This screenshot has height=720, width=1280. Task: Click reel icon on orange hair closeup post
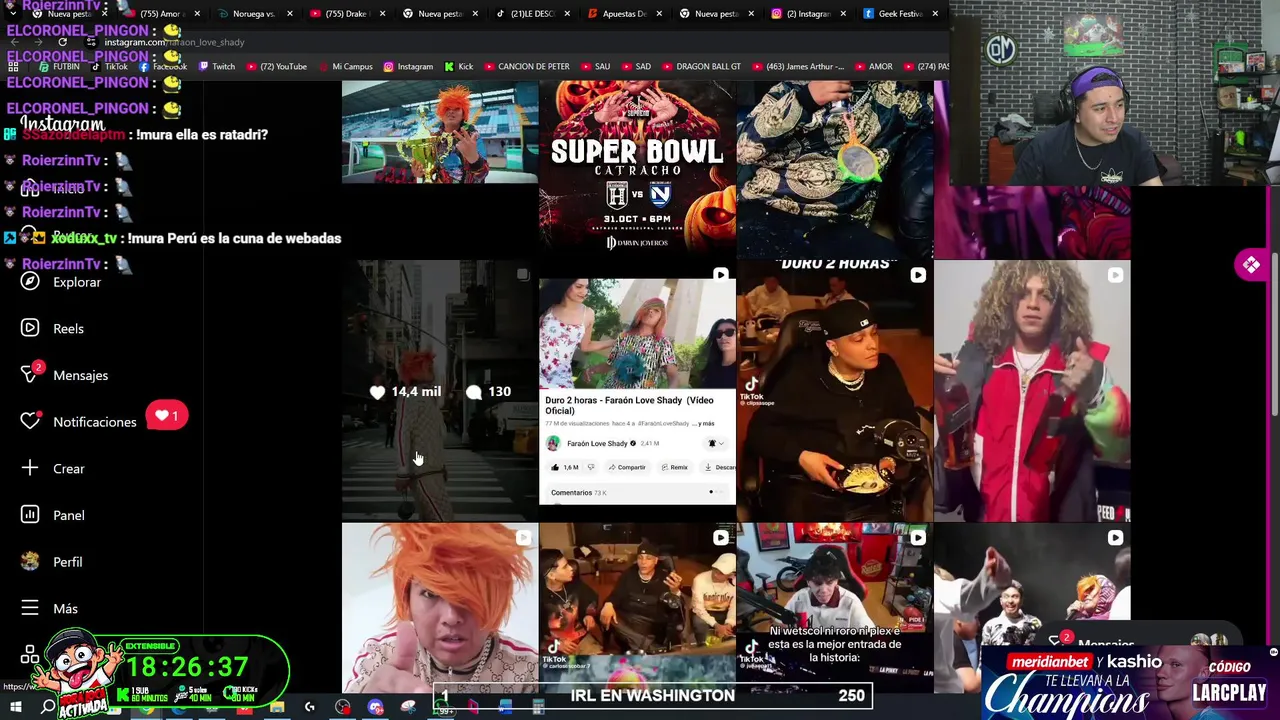tap(522, 538)
